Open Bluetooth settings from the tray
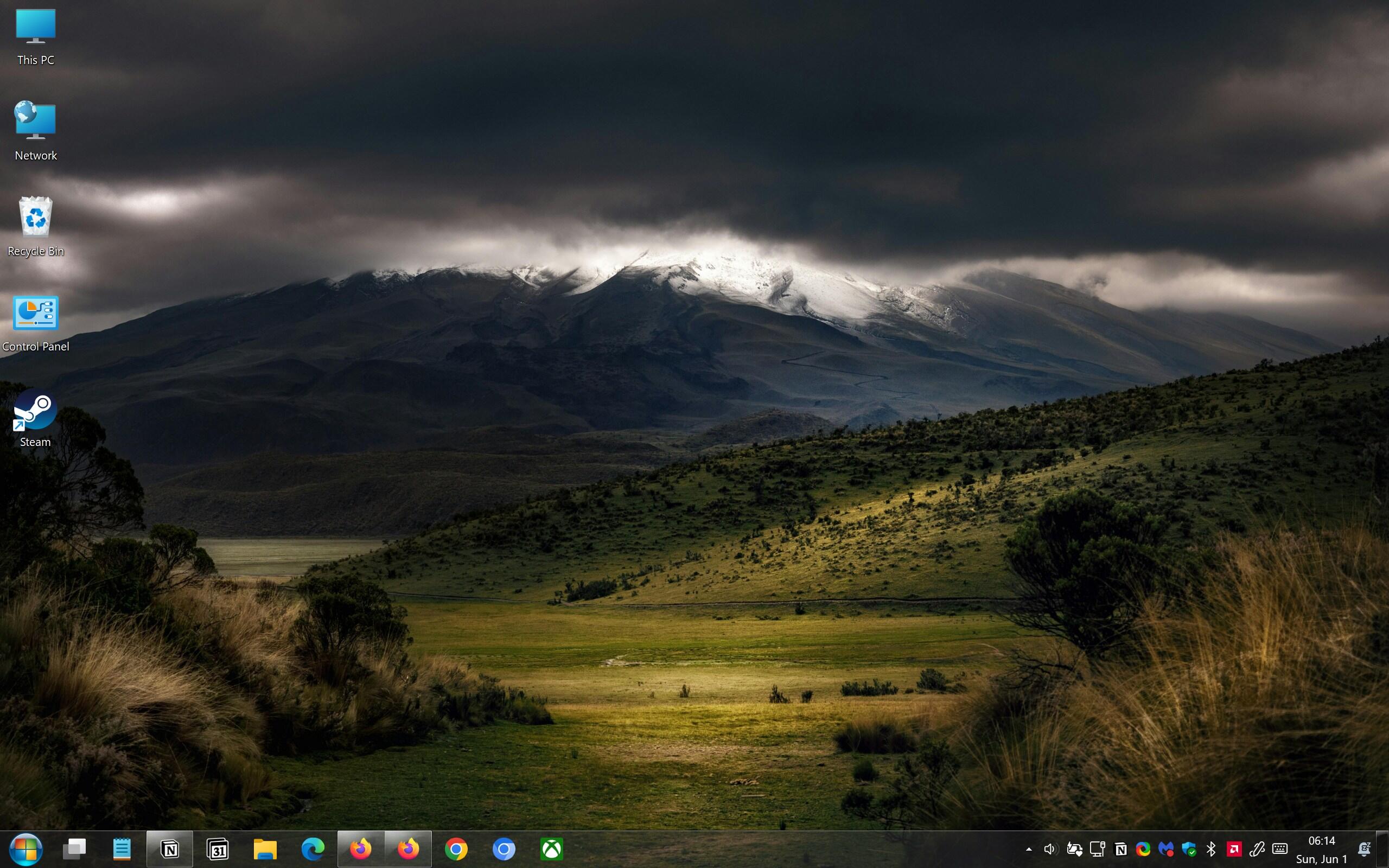Viewport: 1389px width, 868px height. 1213,848
